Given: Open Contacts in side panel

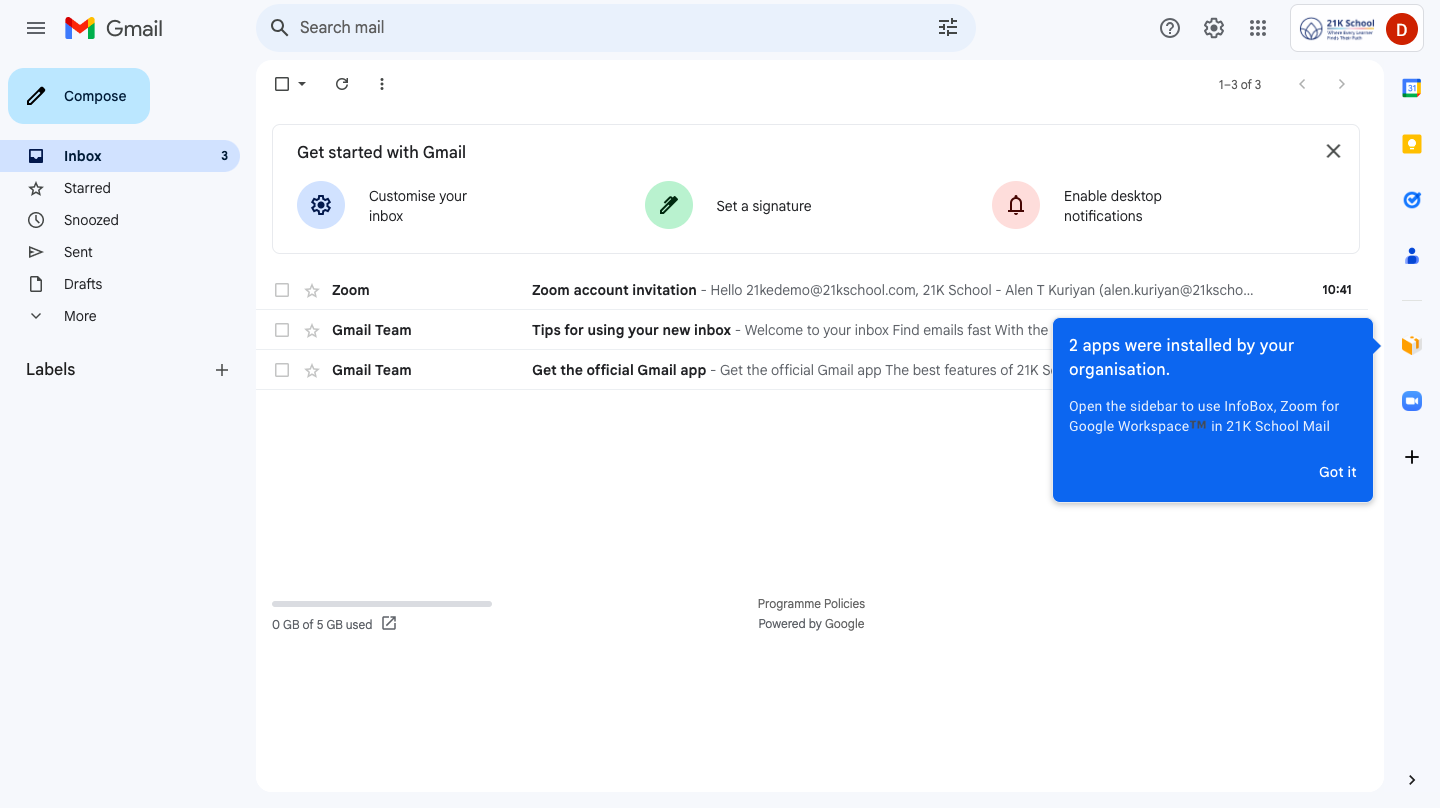Looking at the screenshot, I should coord(1411,256).
